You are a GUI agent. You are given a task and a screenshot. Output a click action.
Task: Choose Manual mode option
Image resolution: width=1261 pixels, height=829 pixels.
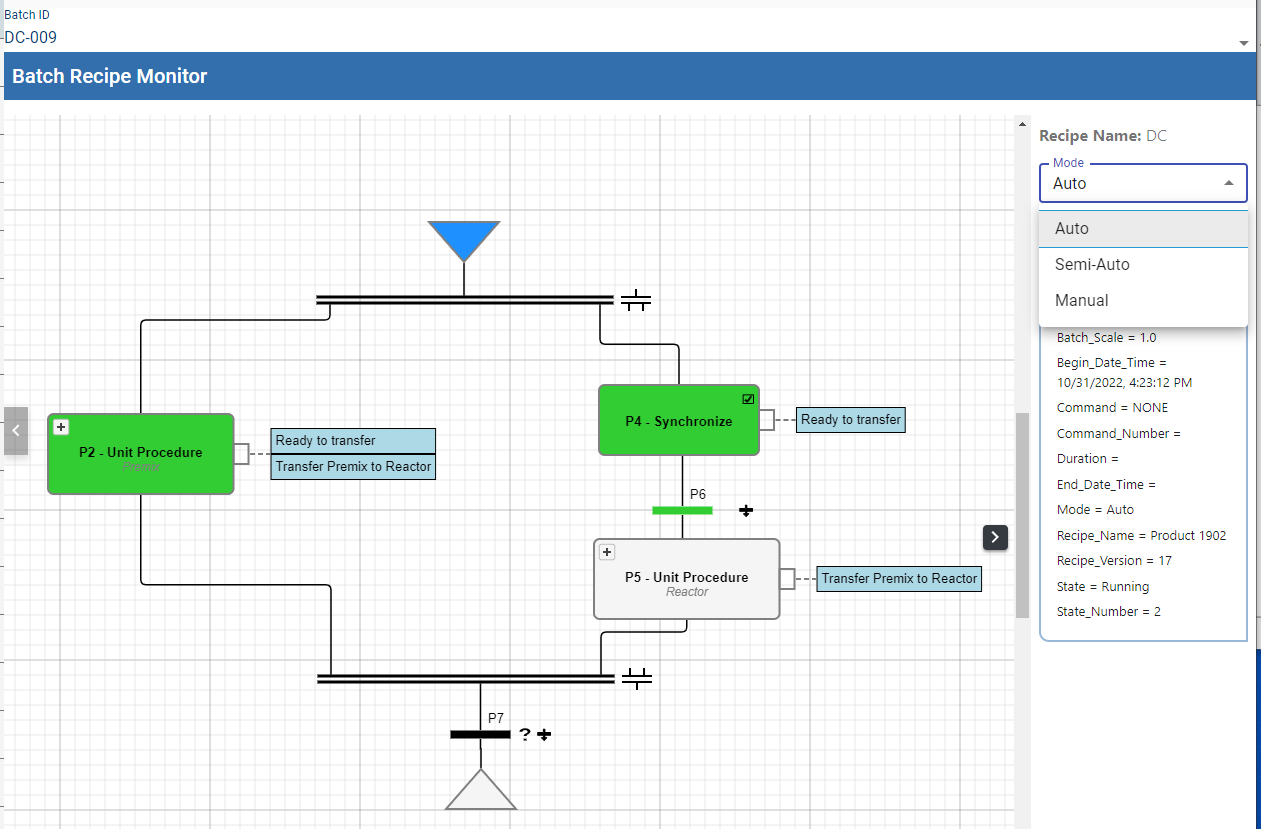1081,300
